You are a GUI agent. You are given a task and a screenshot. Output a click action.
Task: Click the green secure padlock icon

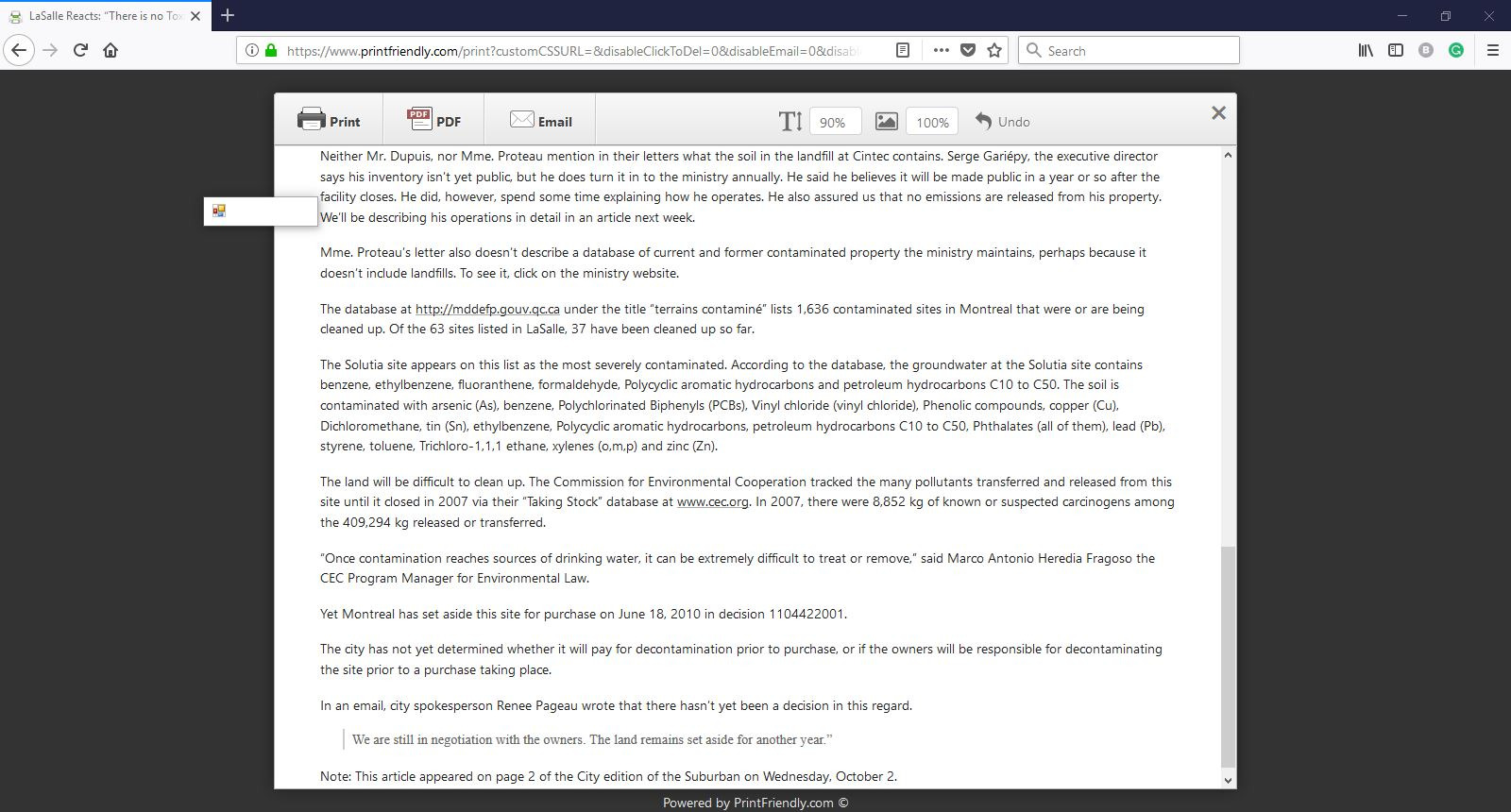click(x=271, y=50)
